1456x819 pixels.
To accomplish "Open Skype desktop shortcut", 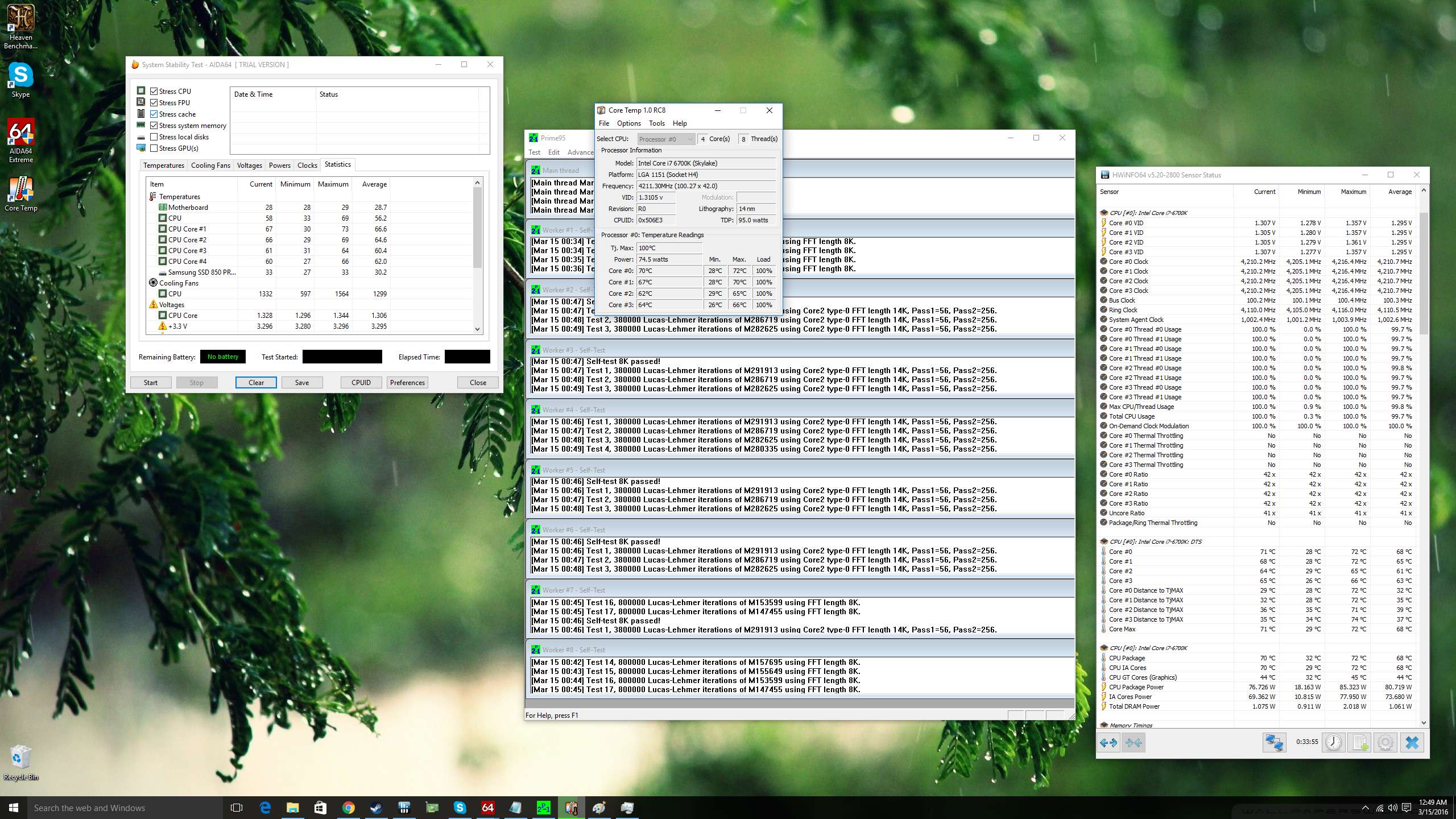I will [x=20, y=80].
